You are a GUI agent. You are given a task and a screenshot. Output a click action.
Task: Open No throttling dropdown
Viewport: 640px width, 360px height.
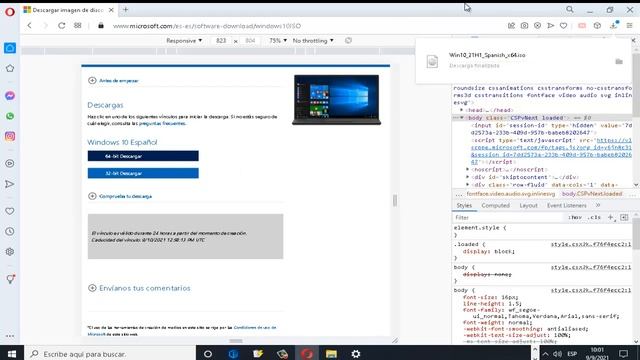coord(313,40)
